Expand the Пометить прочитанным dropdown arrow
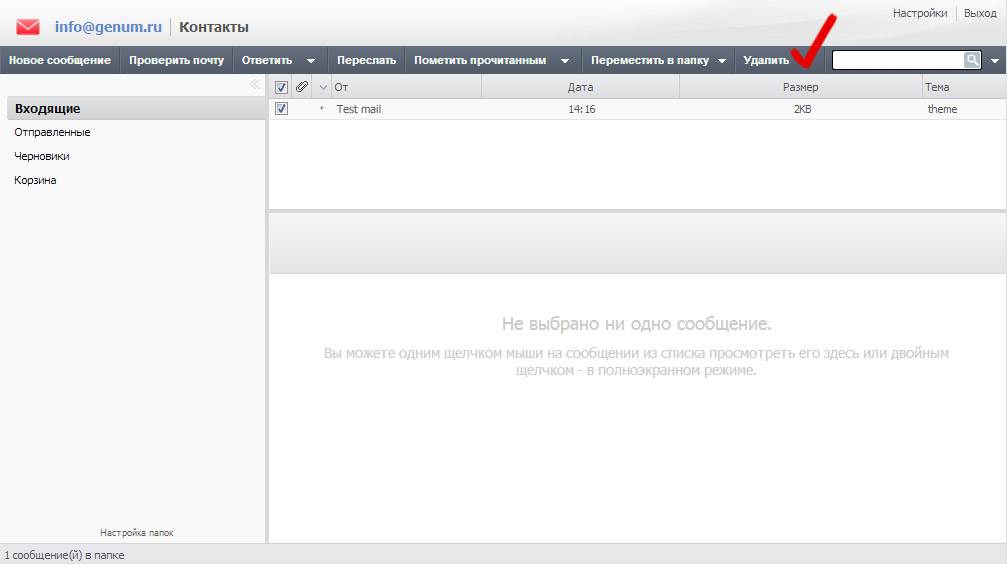This screenshot has height=564, width=1007. coord(565,61)
